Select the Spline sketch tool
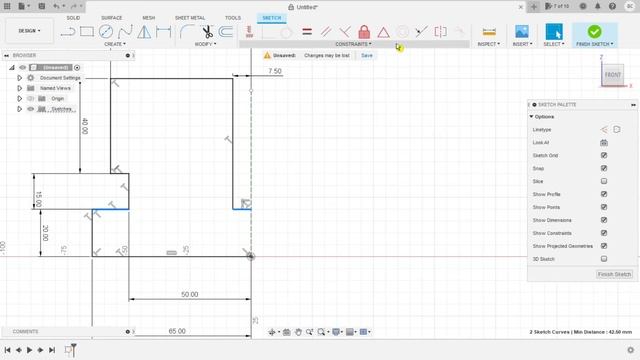This screenshot has height=360, width=640. point(125,31)
